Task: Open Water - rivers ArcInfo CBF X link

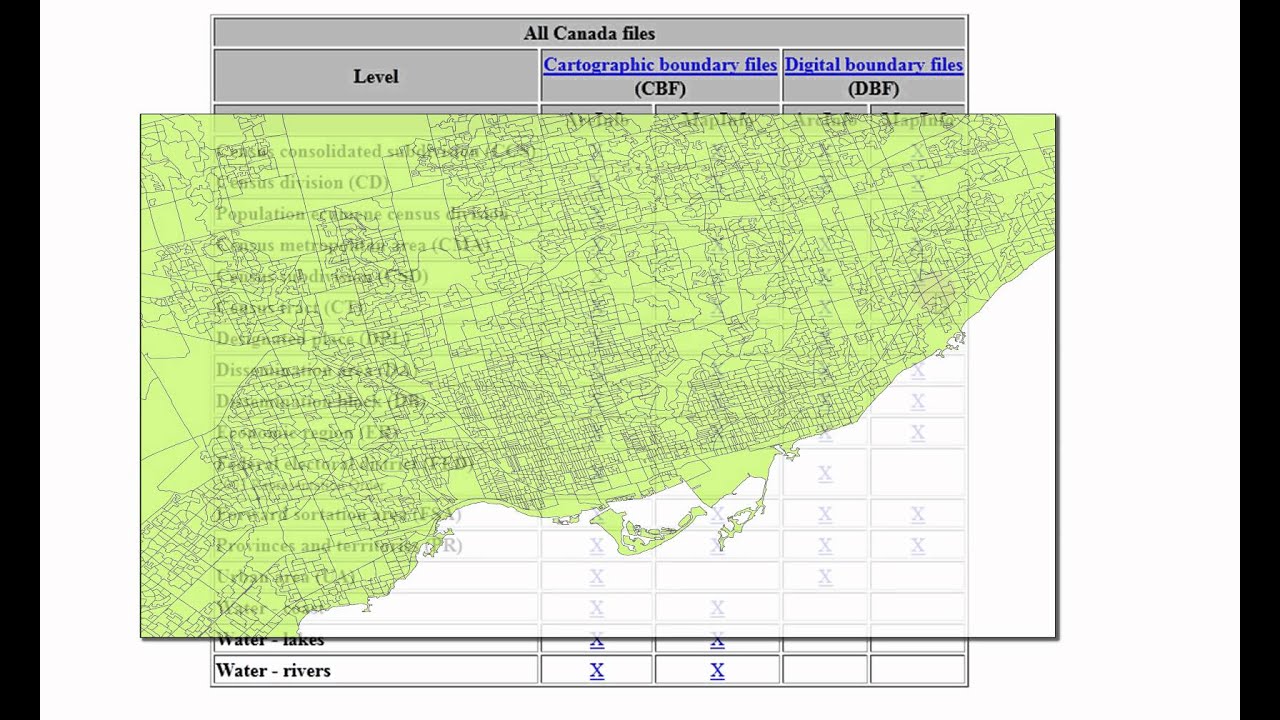Action: pos(597,671)
